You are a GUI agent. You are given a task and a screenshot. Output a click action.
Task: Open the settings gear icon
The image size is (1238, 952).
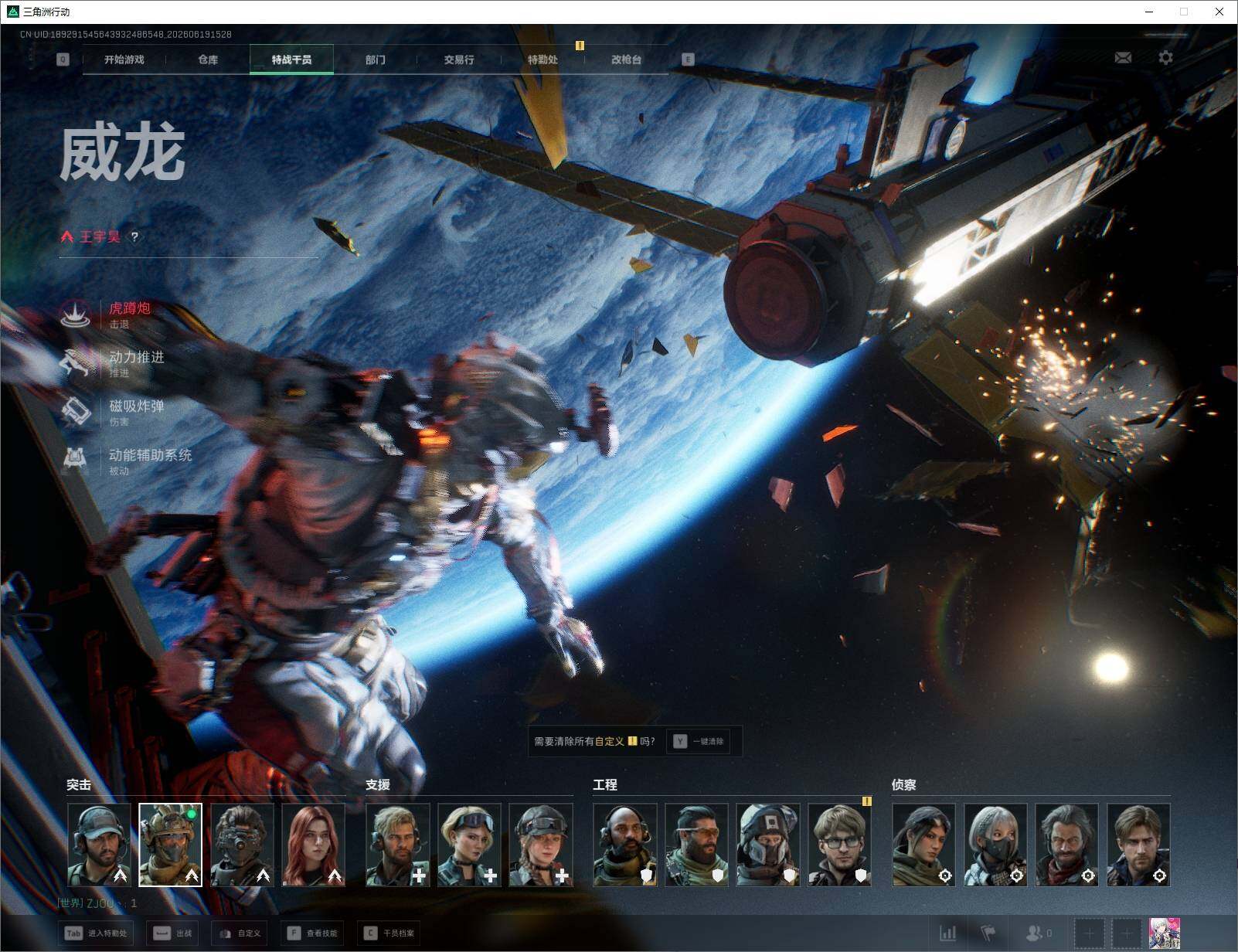click(x=1165, y=58)
